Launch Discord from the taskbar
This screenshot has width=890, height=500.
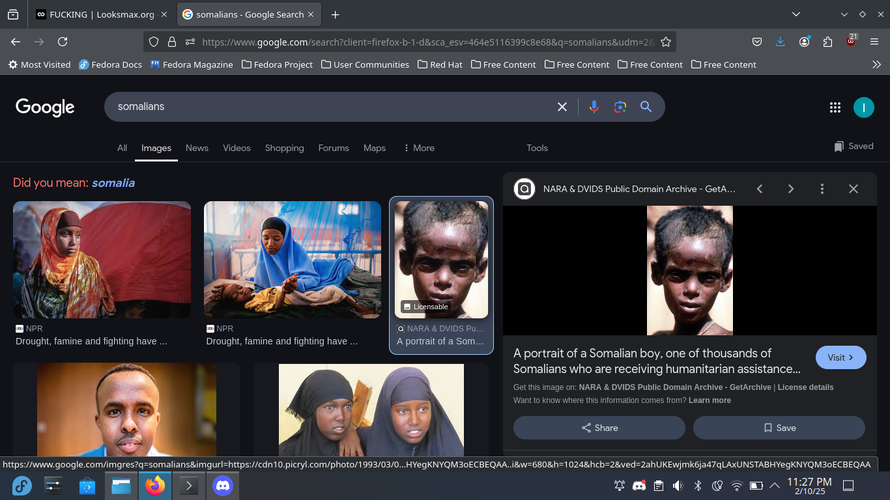222,487
